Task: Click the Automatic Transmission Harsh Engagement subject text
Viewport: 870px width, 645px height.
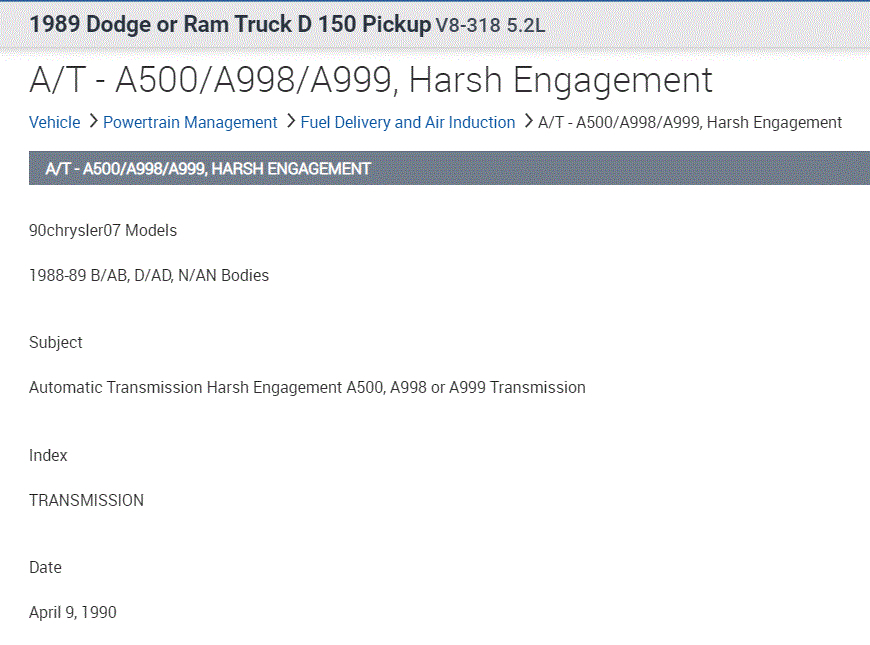Action: [307, 387]
